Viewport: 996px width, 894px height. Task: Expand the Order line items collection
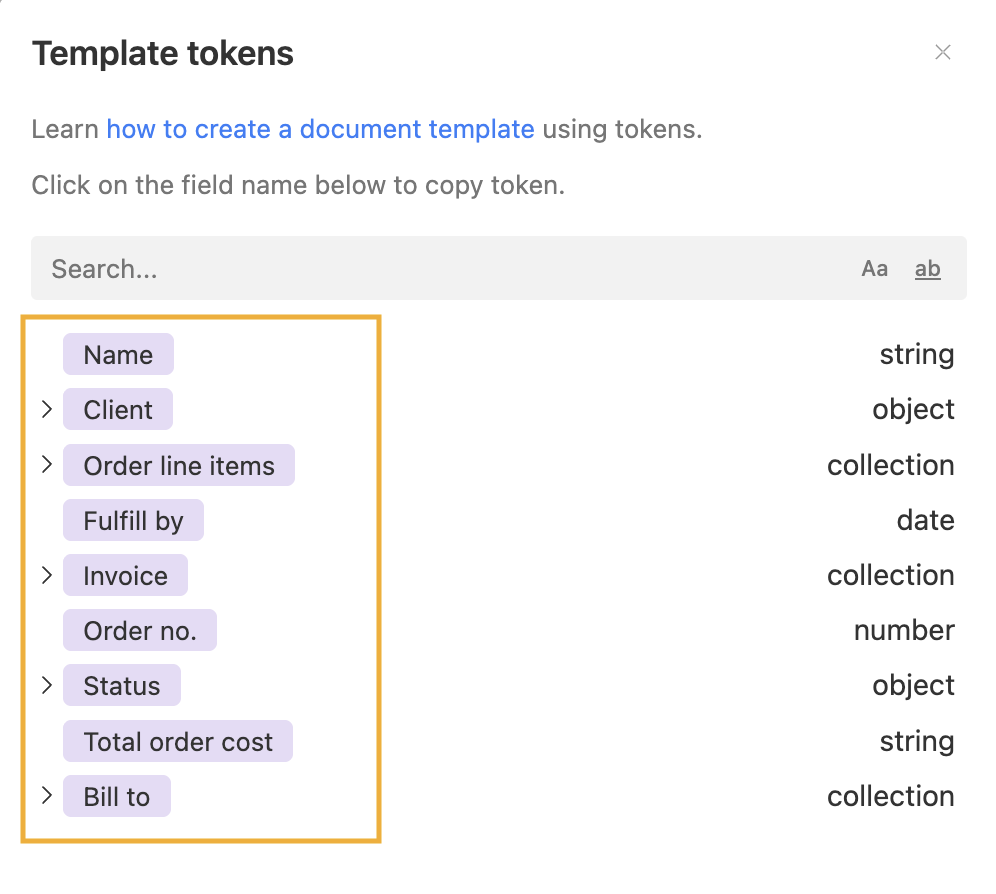(x=46, y=464)
